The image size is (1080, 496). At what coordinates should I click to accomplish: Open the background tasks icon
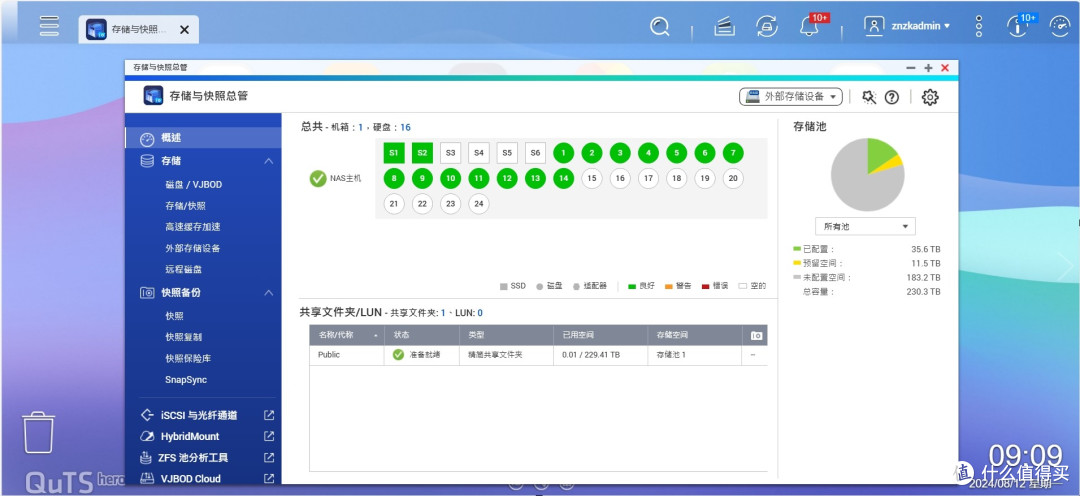point(724,27)
